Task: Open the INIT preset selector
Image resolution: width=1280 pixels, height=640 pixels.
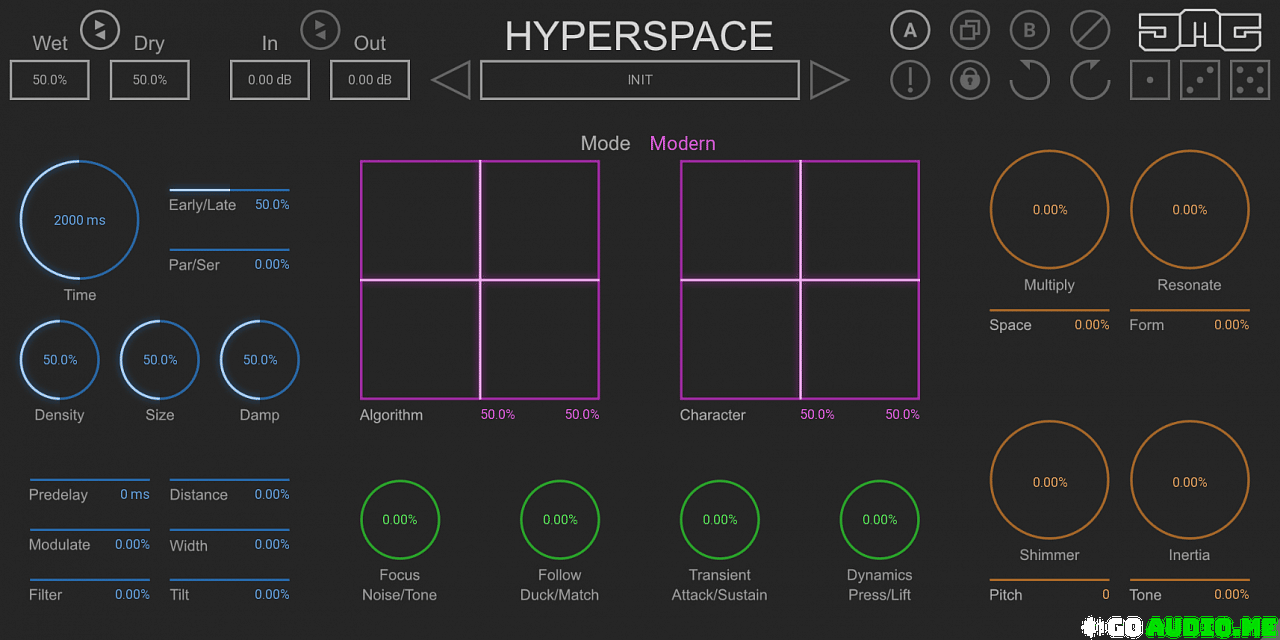Action: tap(640, 80)
